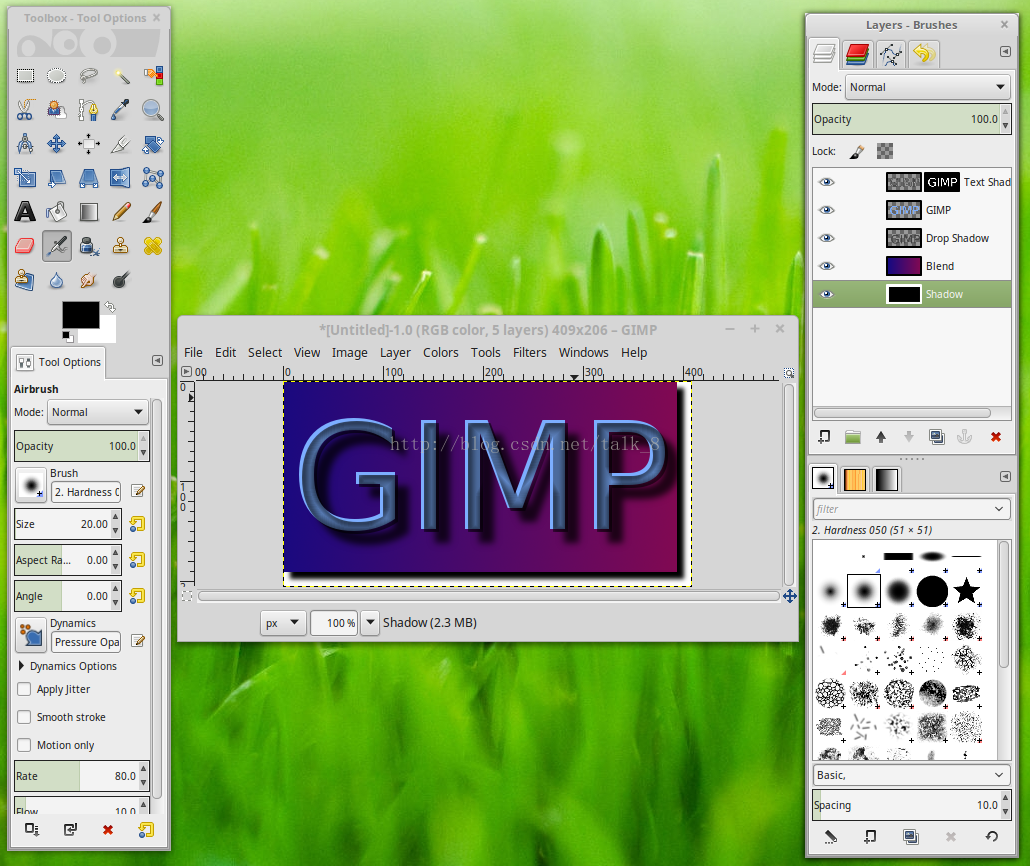
Task: Select the Smudge tool
Action: 89,280
